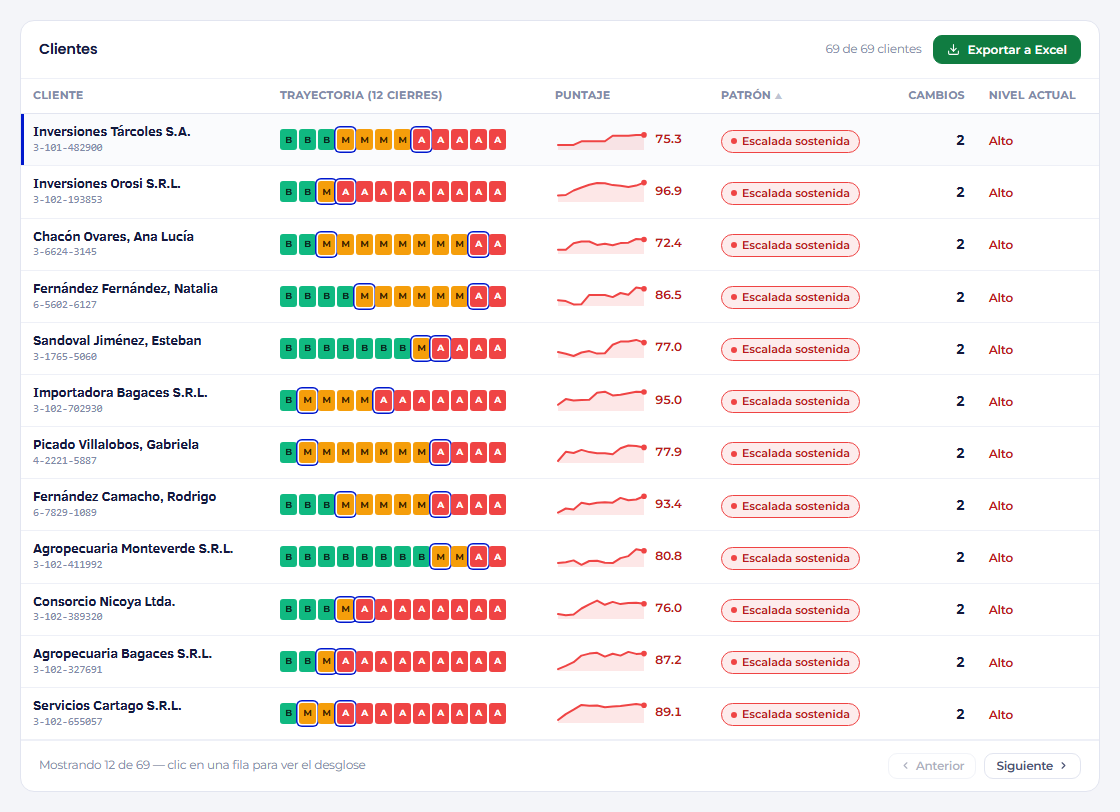This screenshot has width=1120, height=812.
Task: Click the score sparkline showing 95.0
Action: [601, 400]
